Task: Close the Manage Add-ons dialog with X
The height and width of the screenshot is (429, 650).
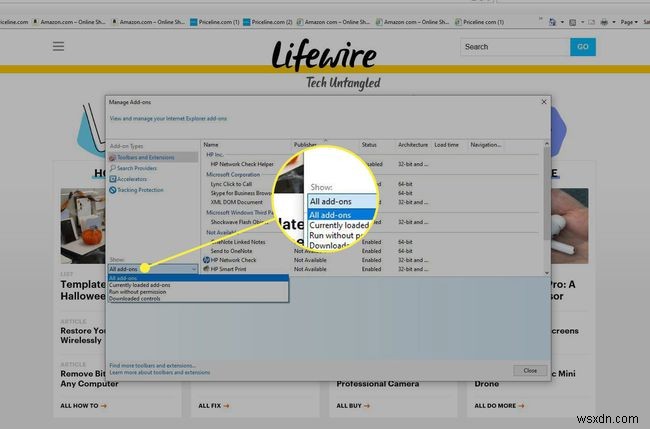Action: point(544,102)
